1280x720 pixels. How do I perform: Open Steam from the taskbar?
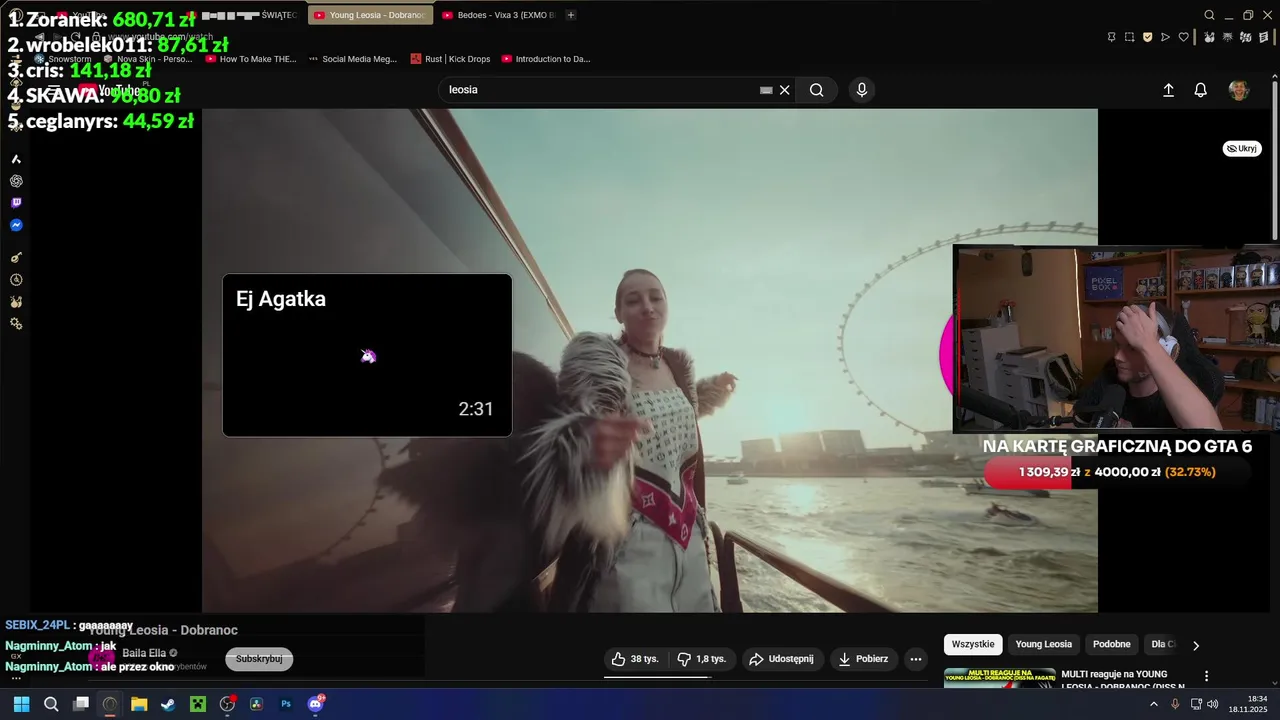(x=168, y=704)
